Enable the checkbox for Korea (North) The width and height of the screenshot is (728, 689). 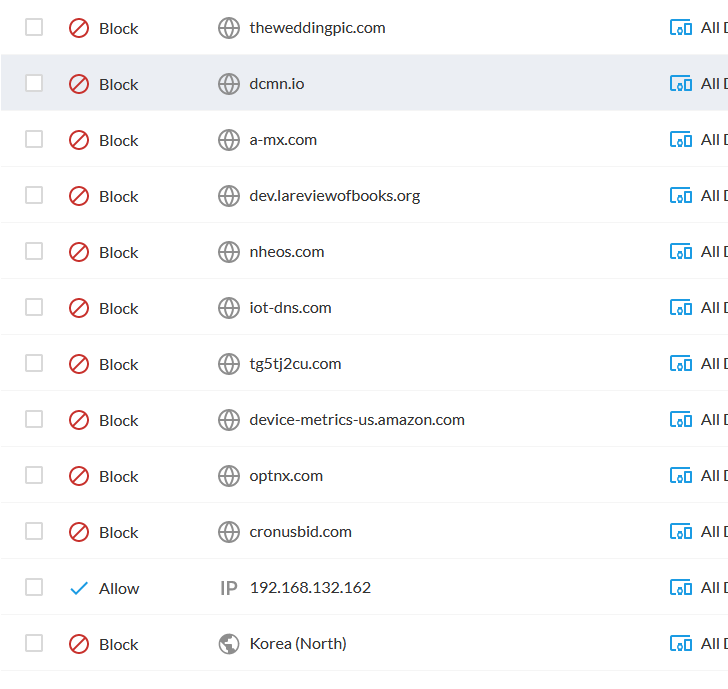tap(34, 643)
